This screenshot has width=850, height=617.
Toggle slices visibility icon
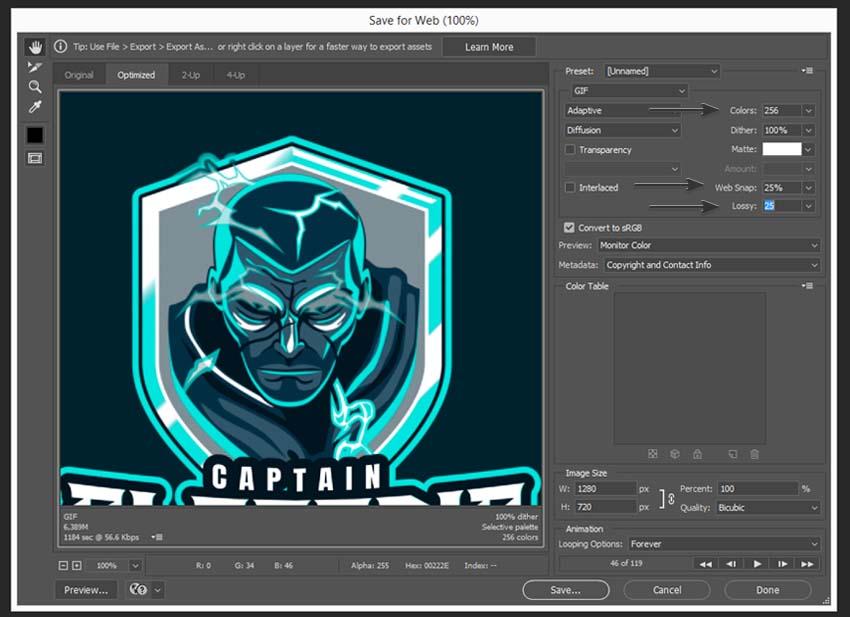coord(35,158)
